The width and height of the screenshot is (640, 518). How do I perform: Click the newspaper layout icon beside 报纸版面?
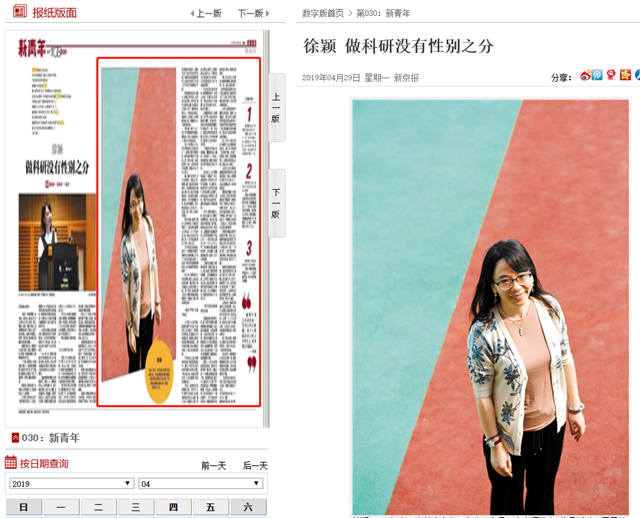(x=17, y=13)
